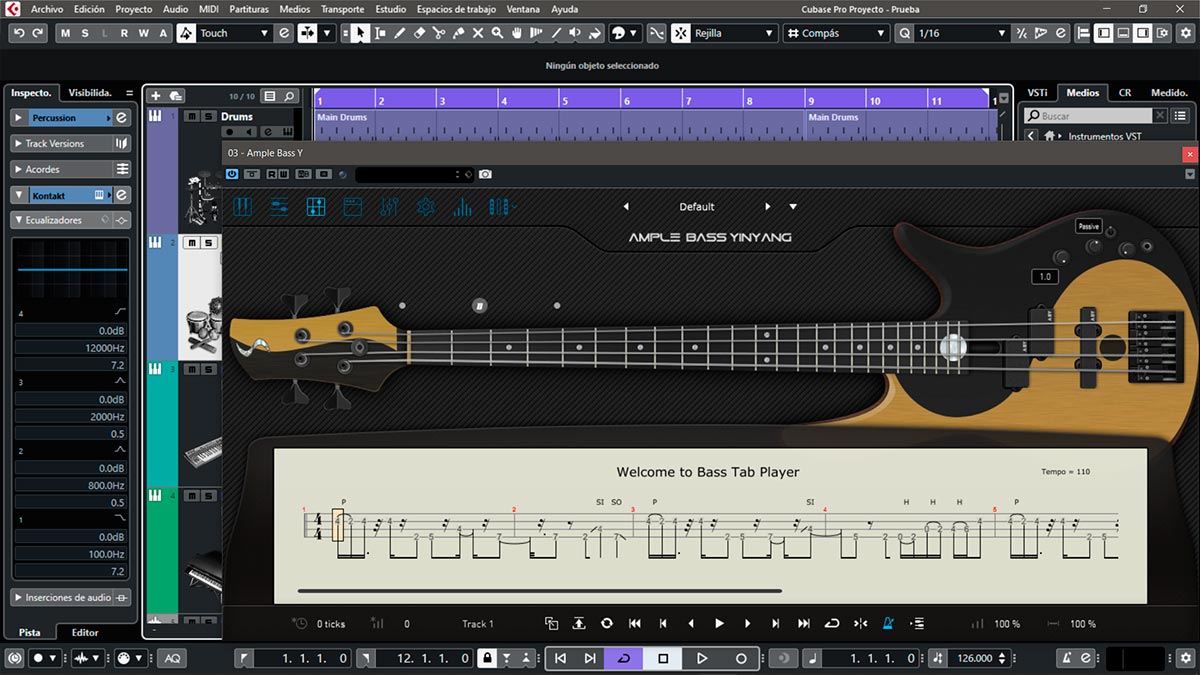Open Ample Bass preset list dropdown arrow
The width and height of the screenshot is (1200, 675).
[x=793, y=207]
